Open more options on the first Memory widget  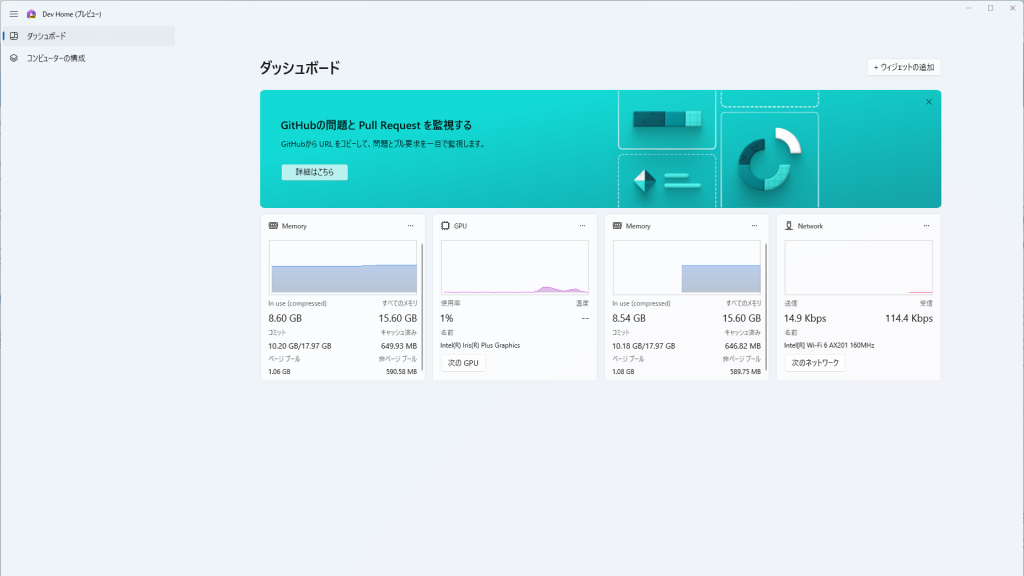pyautogui.click(x=410, y=226)
